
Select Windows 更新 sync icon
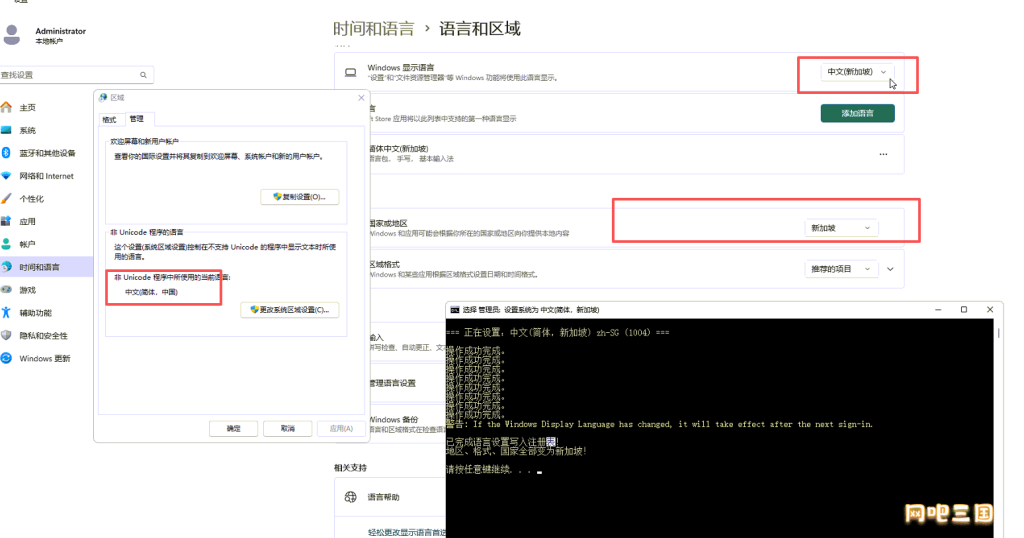[7, 358]
